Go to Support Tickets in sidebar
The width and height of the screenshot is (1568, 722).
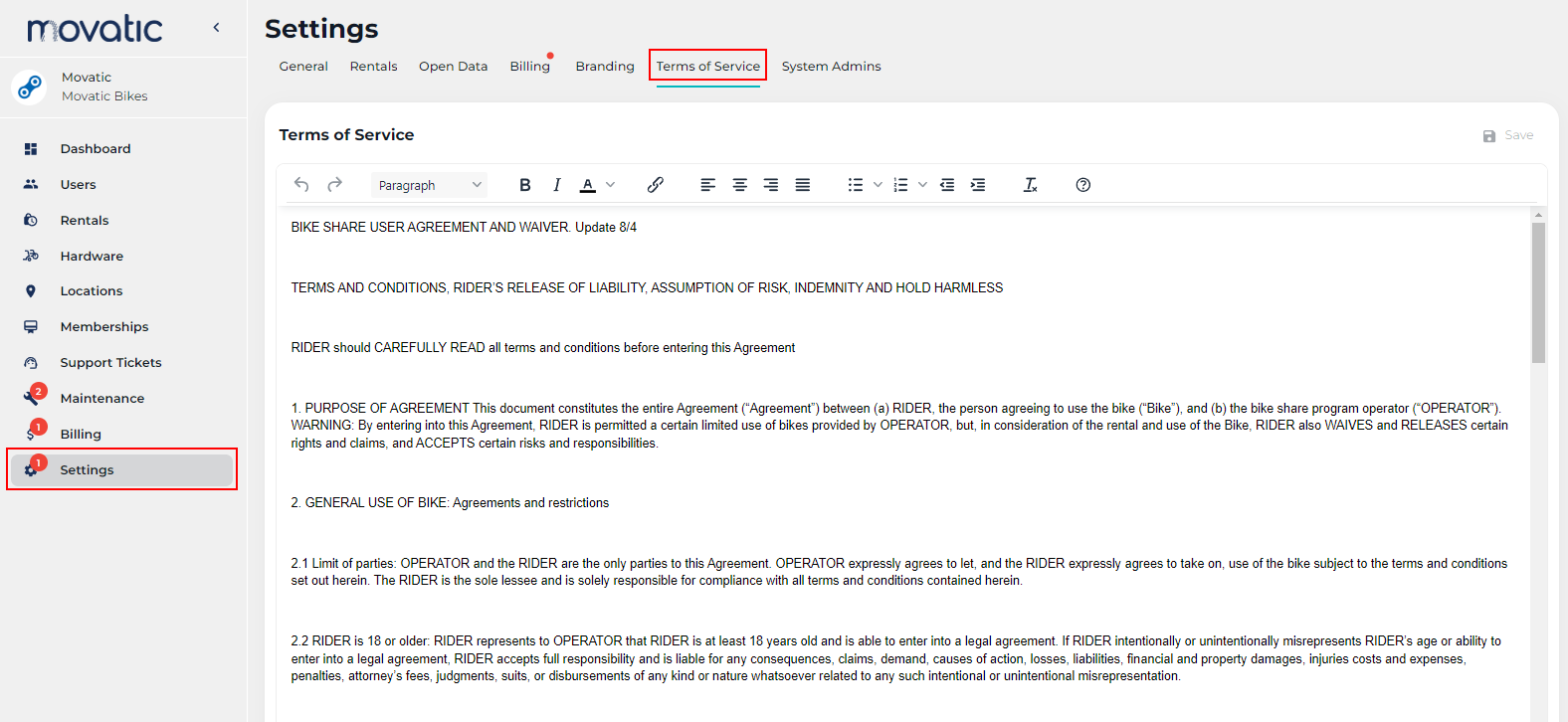(x=110, y=363)
